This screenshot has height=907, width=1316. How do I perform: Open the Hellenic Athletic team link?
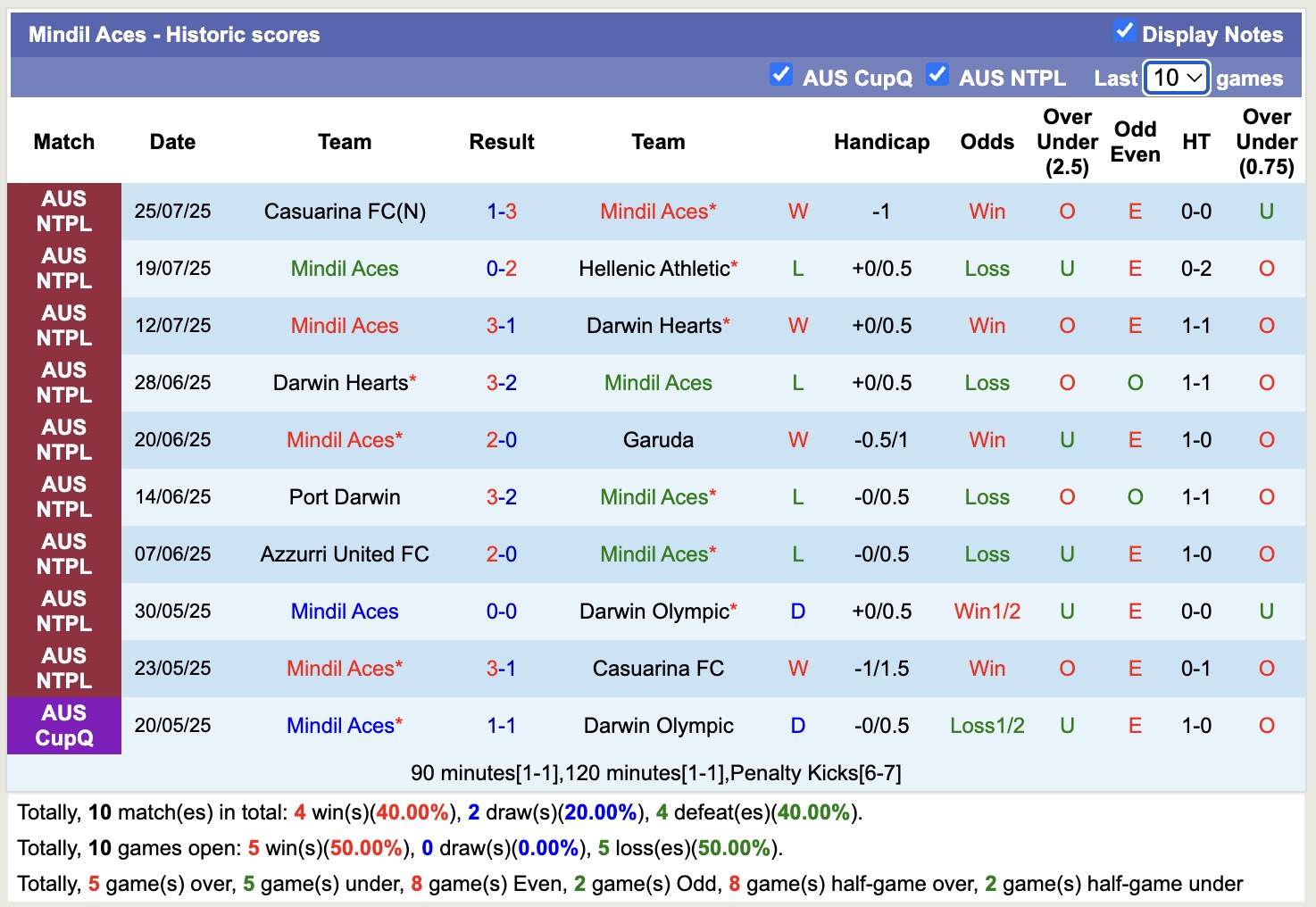pyautogui.click(x=654, y=269)
